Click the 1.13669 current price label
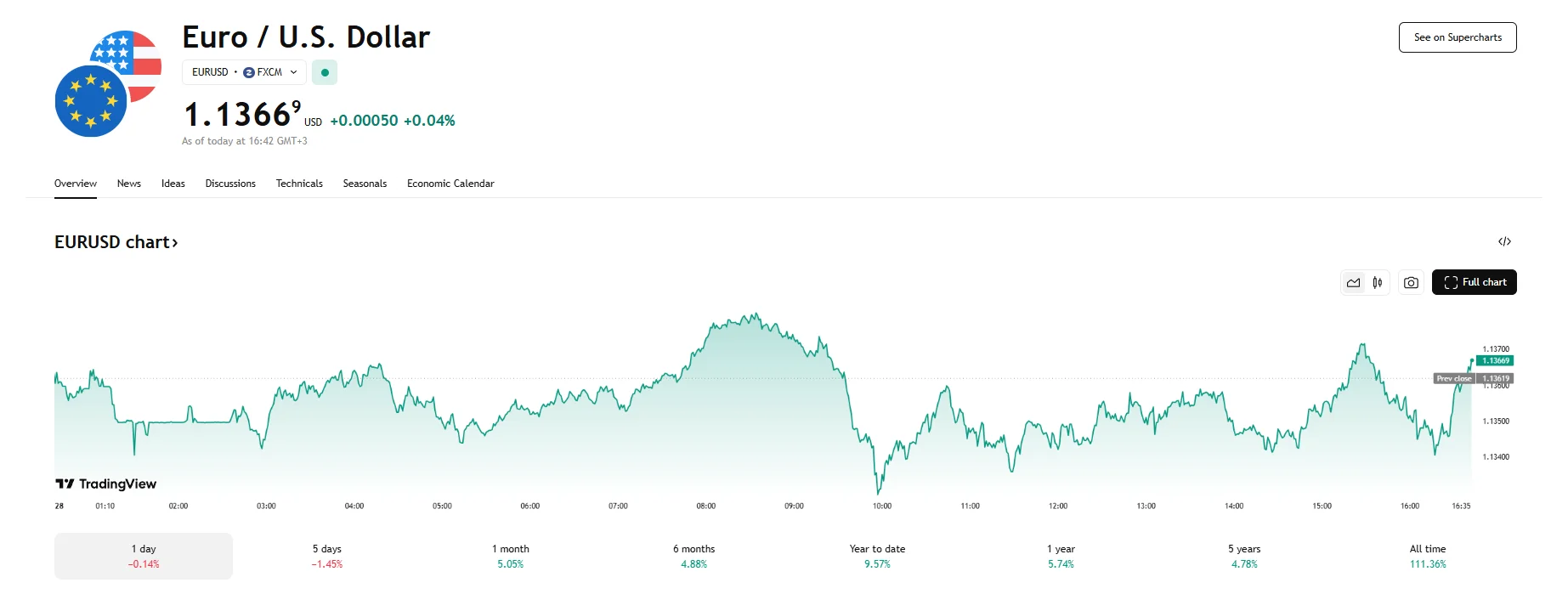 [x=1496, y=361]
